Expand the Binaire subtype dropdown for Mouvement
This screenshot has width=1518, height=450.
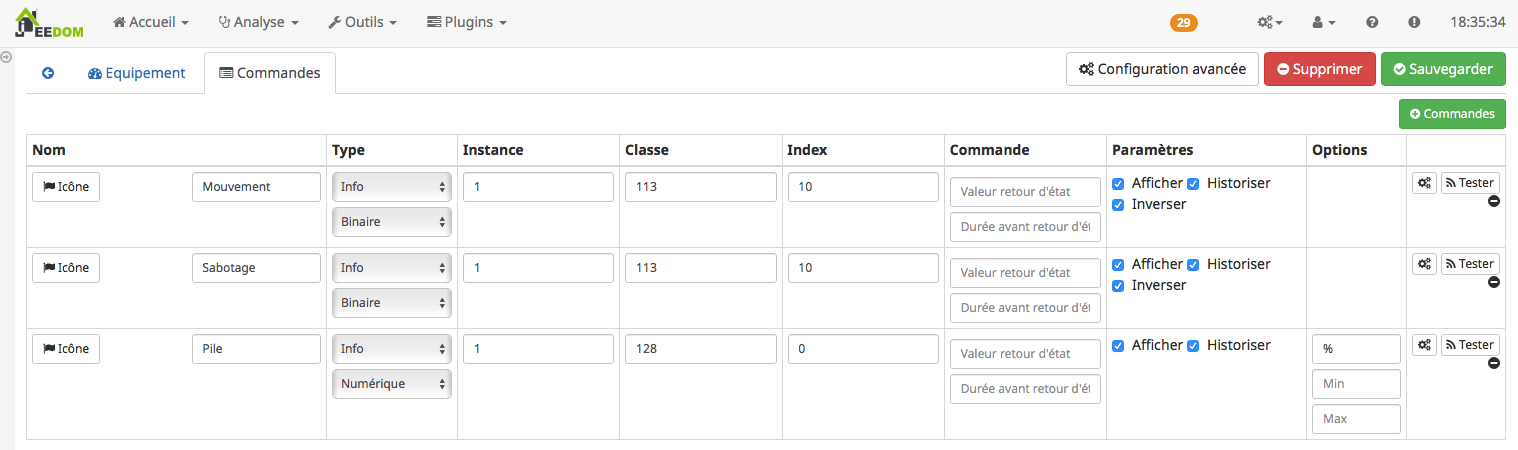(392, 222)
